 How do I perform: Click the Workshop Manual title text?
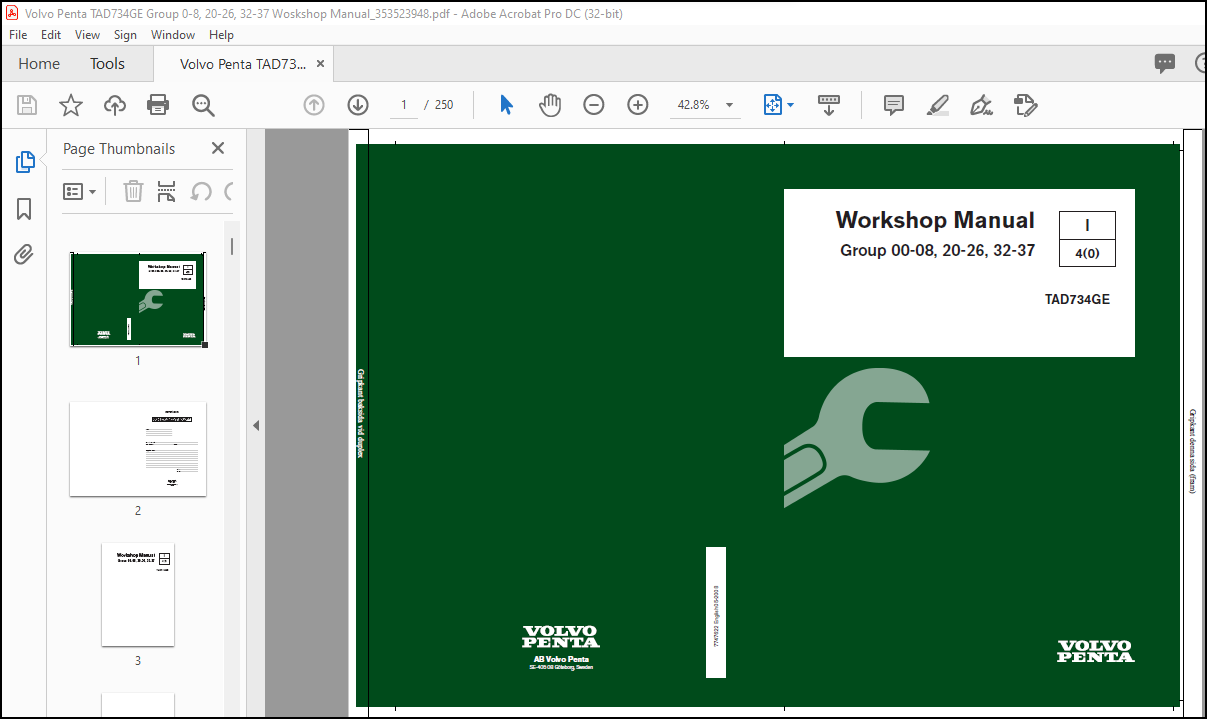pyautogui.click(x=935, y=220)
